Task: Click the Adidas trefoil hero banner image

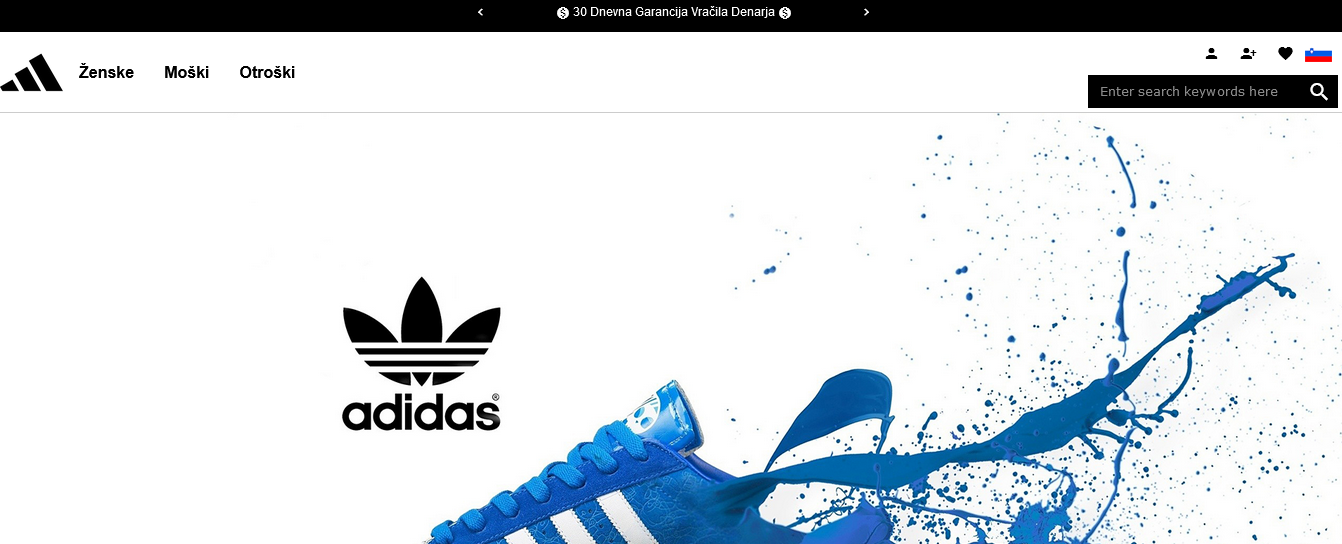Action: 671,328
